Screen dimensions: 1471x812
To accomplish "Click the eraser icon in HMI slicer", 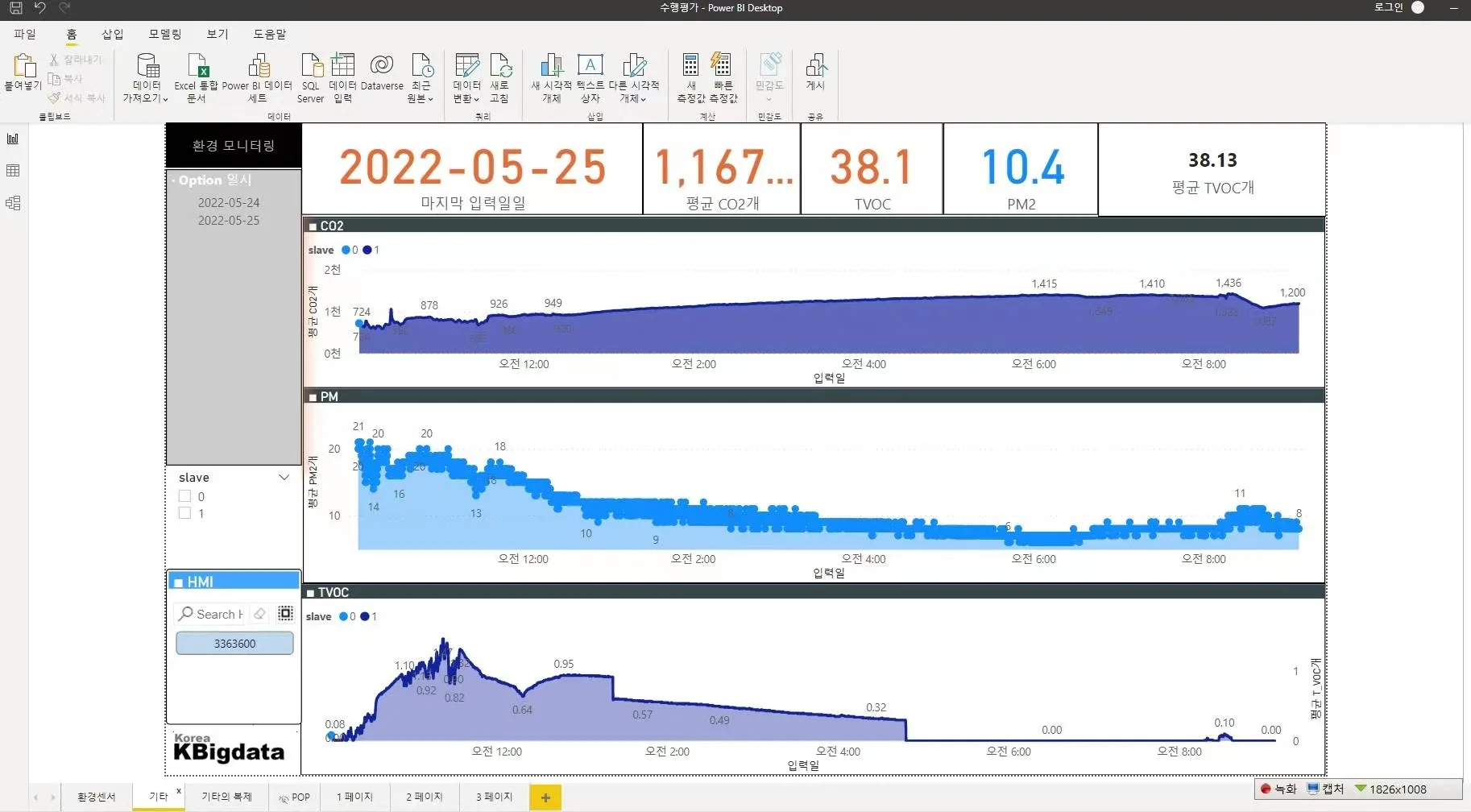I will click(259, 614).
